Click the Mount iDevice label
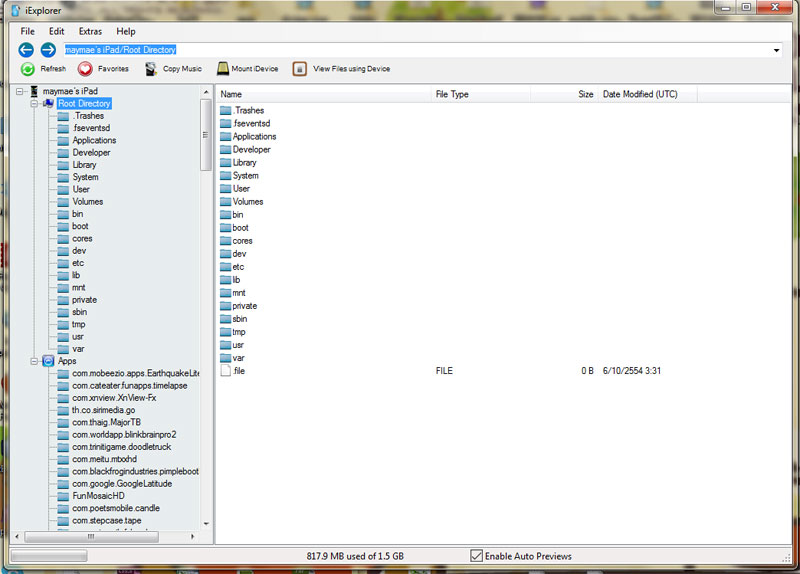Screen dimensions: 800x574 tap(255, 69)
